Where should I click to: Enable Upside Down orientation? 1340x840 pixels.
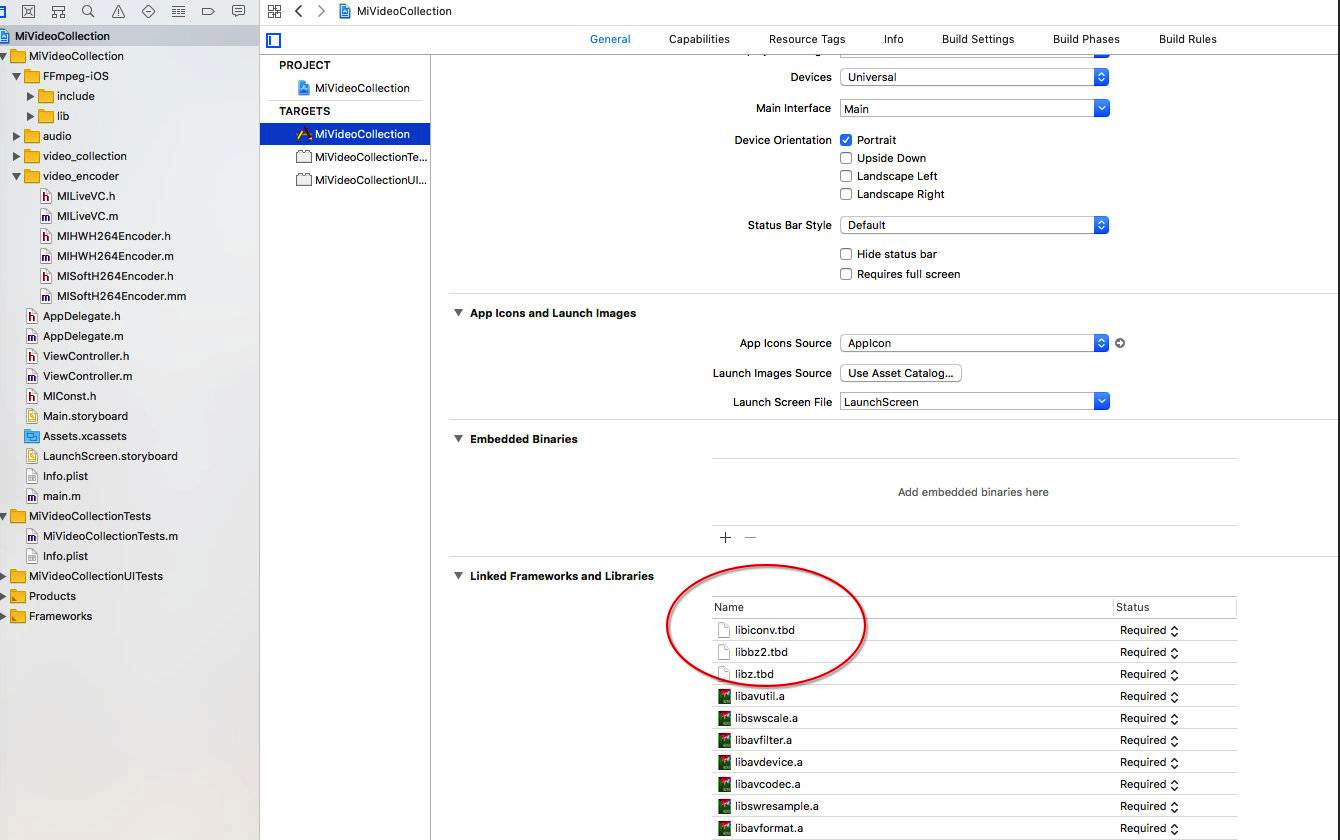click(846, 158)
